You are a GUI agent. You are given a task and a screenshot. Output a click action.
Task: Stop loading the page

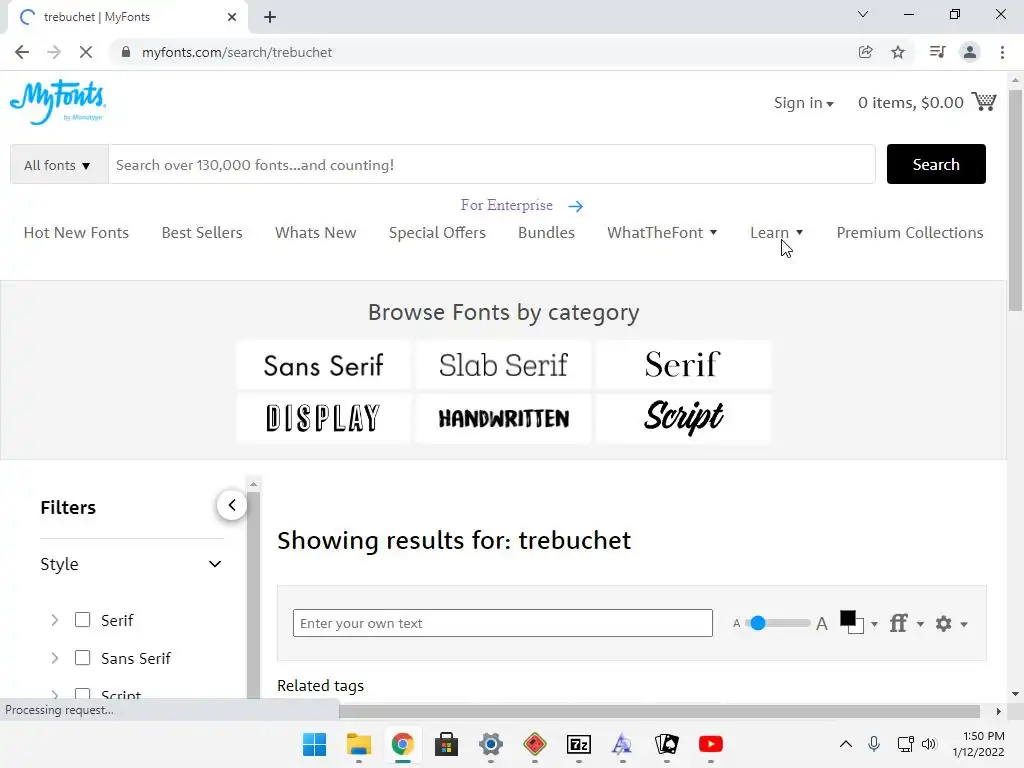[x=86, y=52]
